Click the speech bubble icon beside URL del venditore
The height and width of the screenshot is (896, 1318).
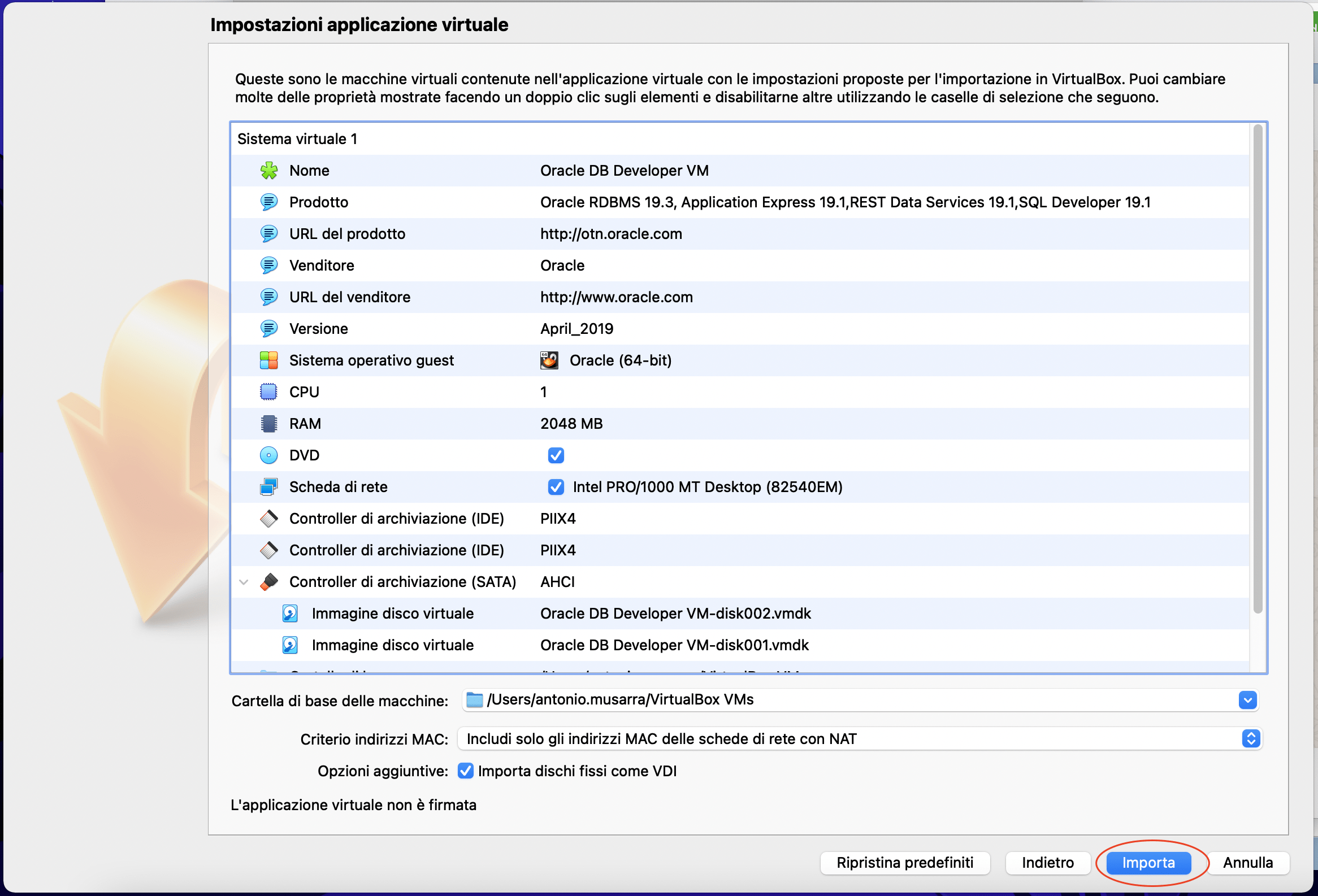click(269, 297)
